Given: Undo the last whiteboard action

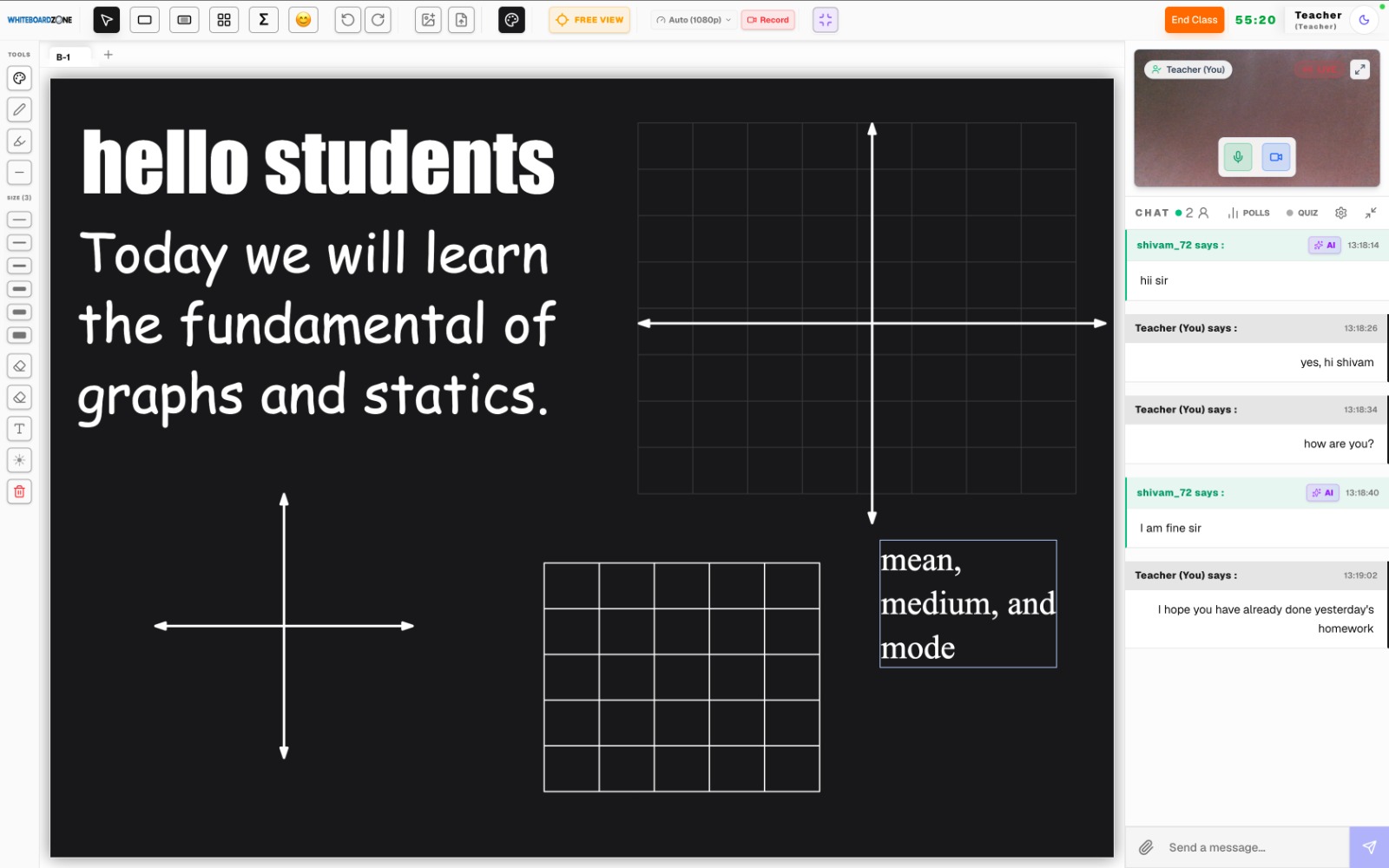Looking at the screenshot, I should pos(348,20).
